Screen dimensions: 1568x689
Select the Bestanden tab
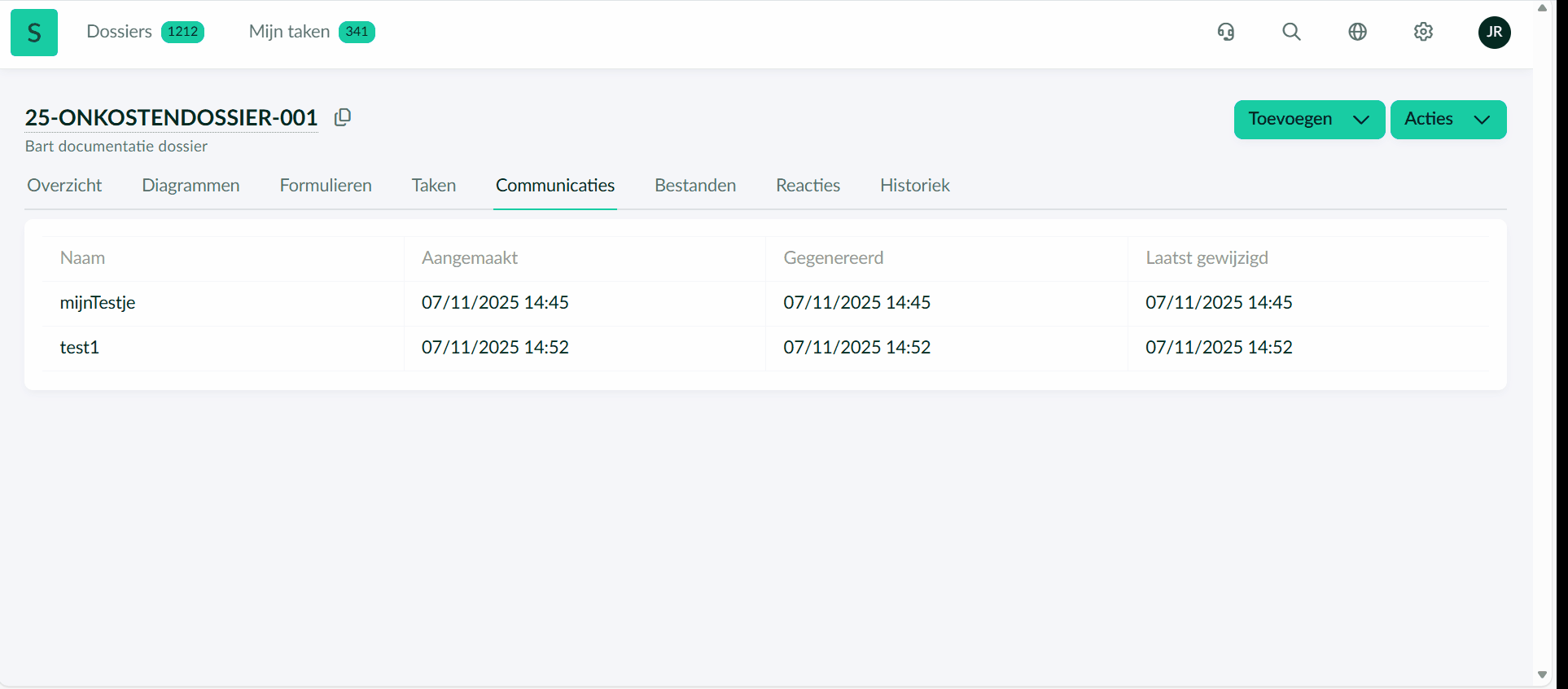pos(695,186)
